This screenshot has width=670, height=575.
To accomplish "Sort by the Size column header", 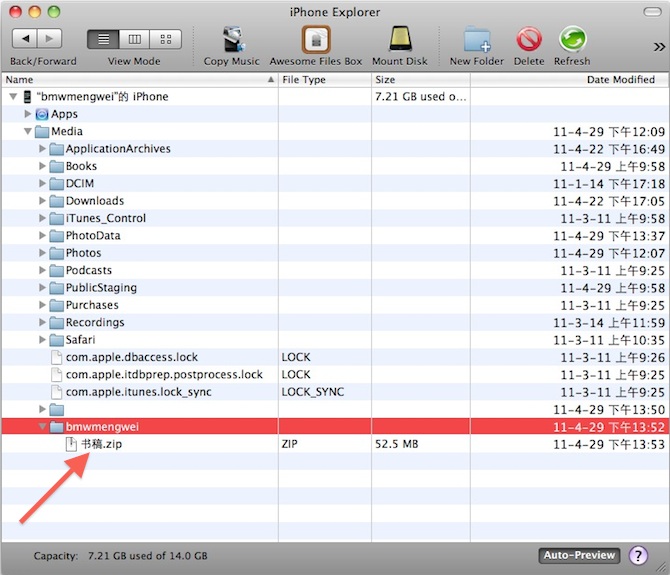I will click(x=421, y=80).
